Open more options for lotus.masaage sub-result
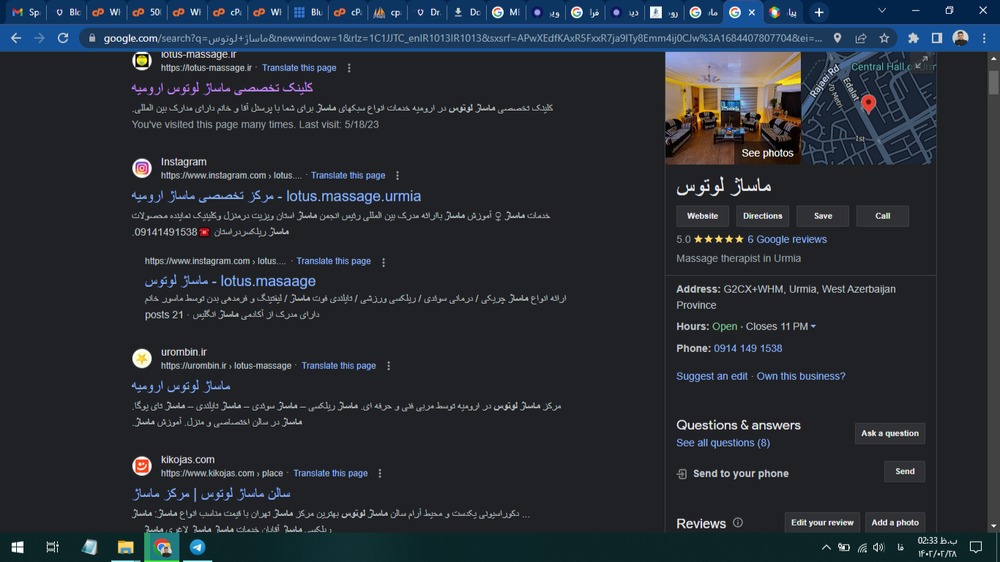The image size is (1000, 562). point(383,262)
